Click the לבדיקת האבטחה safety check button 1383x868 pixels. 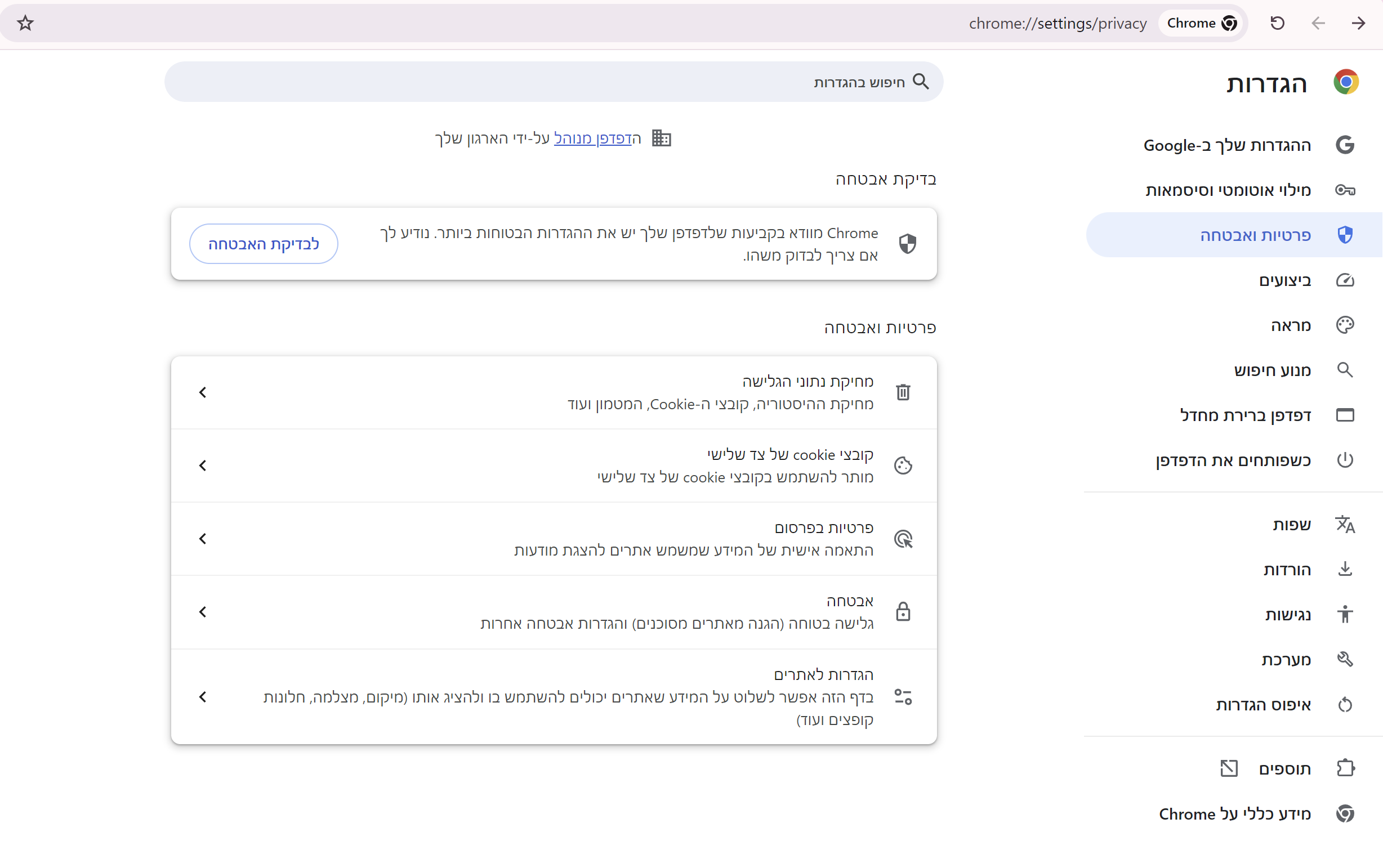tap(264, 244)
